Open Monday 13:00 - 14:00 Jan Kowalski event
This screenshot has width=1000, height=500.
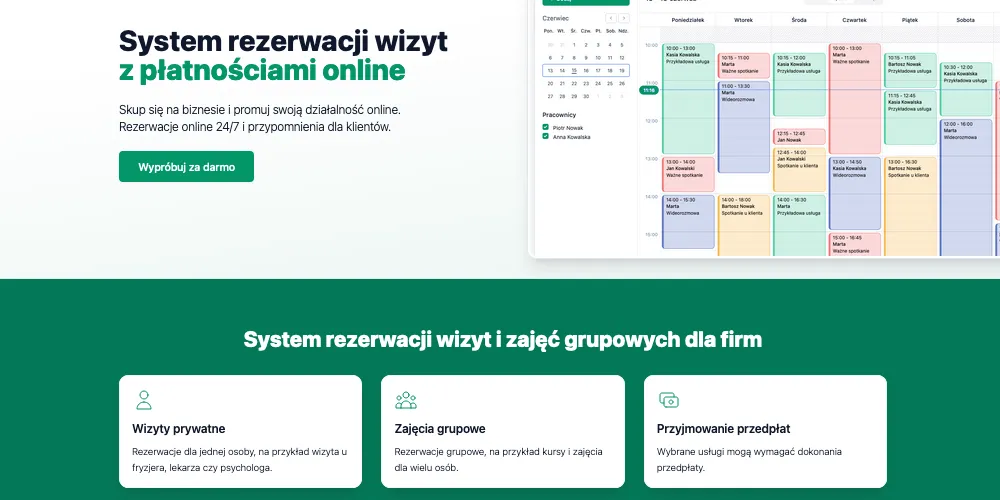click(x=688, y=174)
